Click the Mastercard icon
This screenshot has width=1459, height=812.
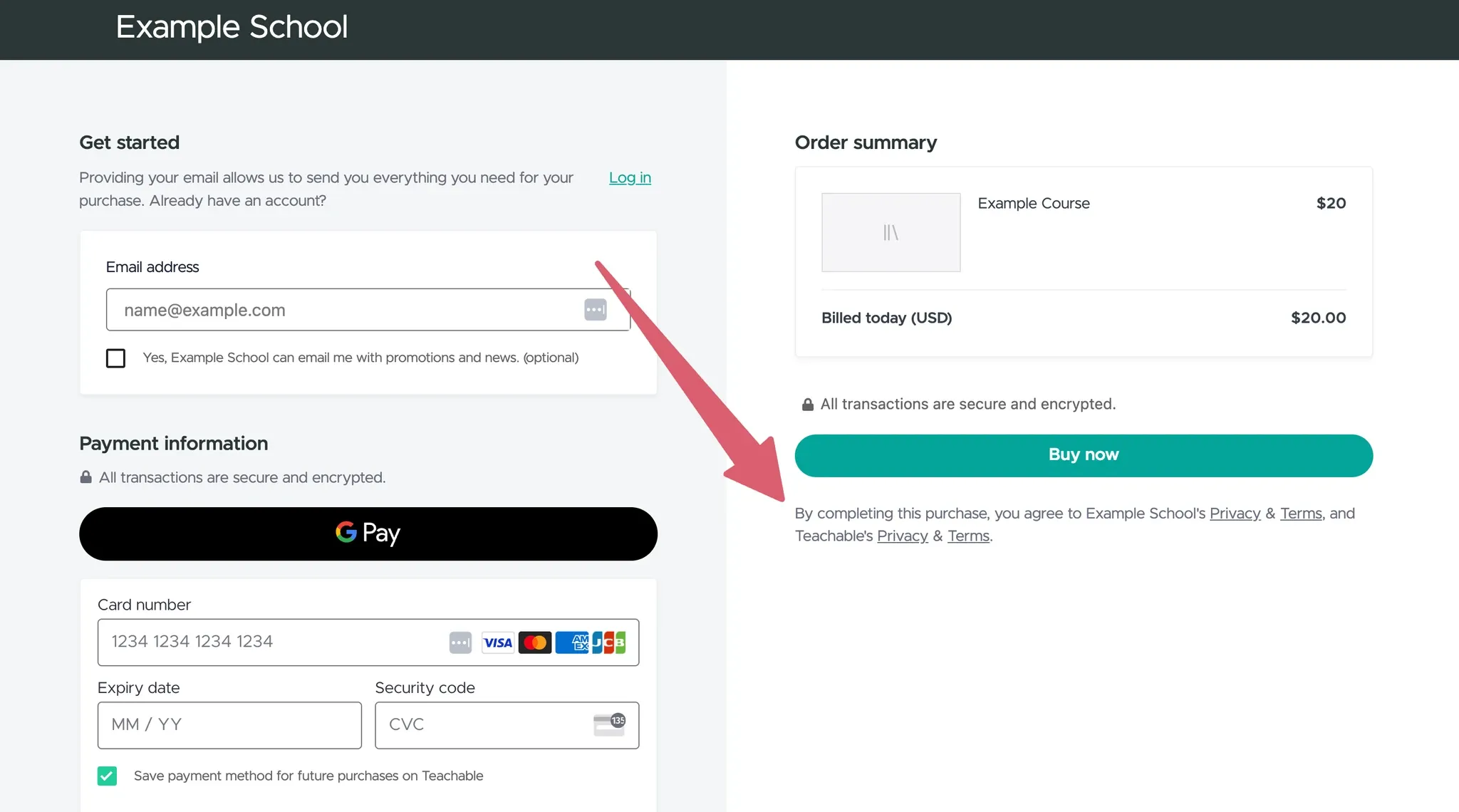[535, 642]
